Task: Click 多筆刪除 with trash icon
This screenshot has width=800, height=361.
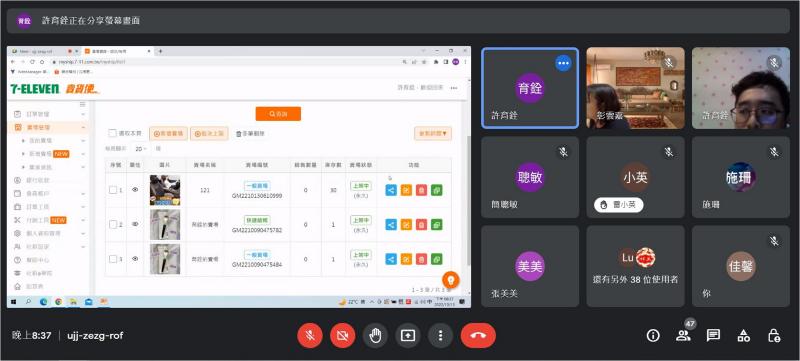Action: 250,134
